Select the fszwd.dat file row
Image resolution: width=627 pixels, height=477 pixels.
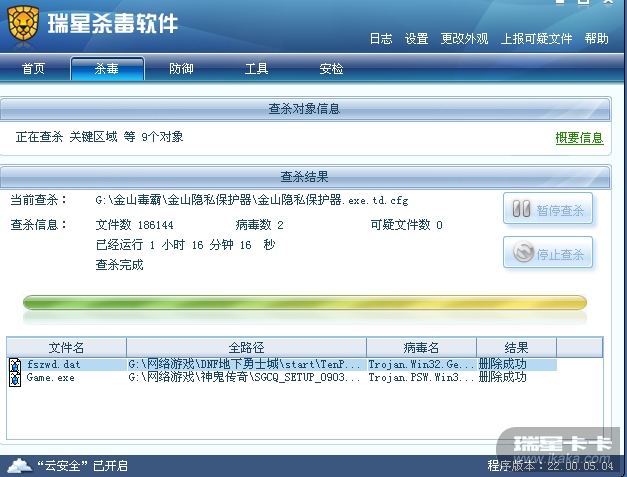(x=282, y=365)
